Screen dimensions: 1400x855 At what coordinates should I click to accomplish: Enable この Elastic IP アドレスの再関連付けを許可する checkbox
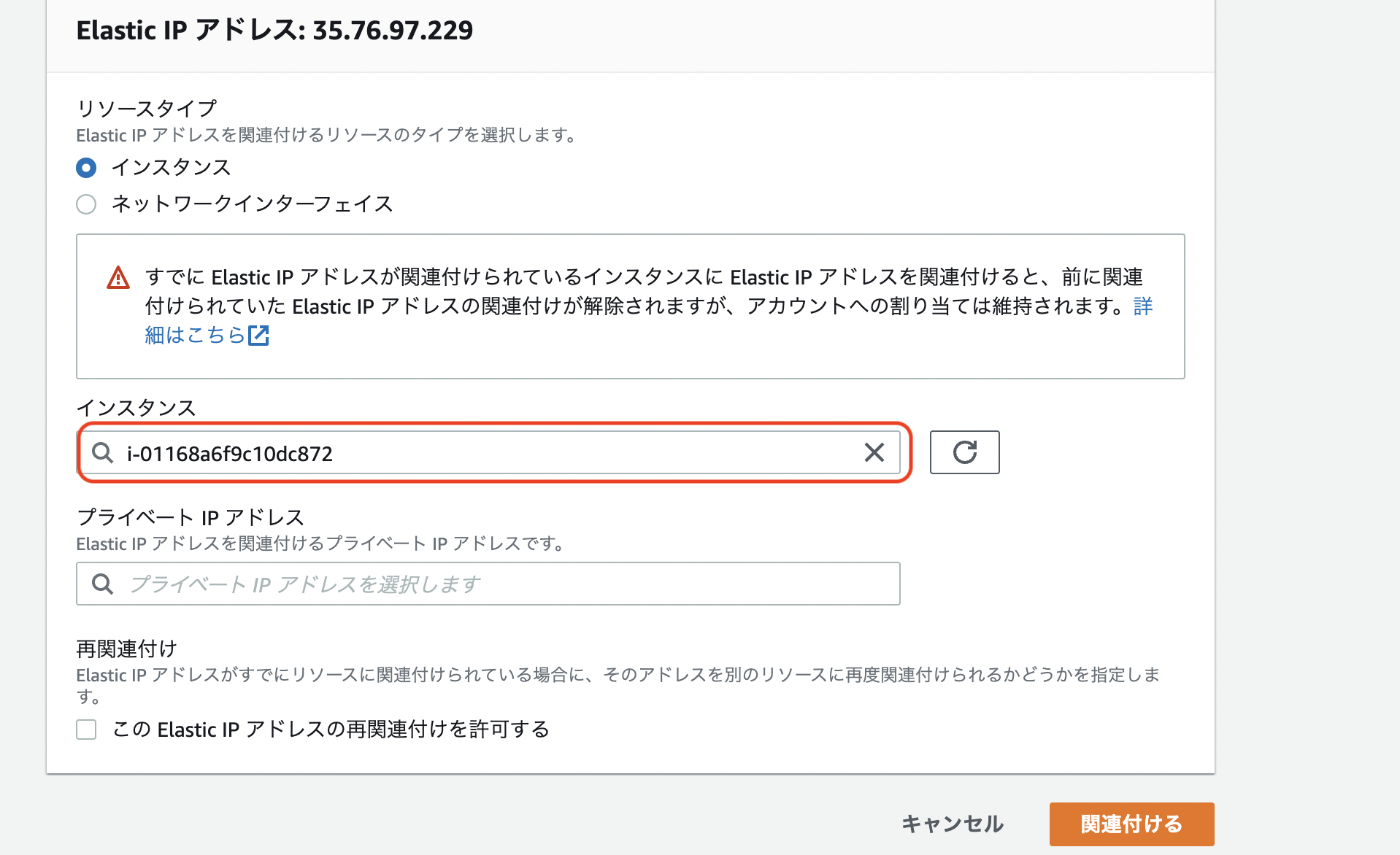85,730
